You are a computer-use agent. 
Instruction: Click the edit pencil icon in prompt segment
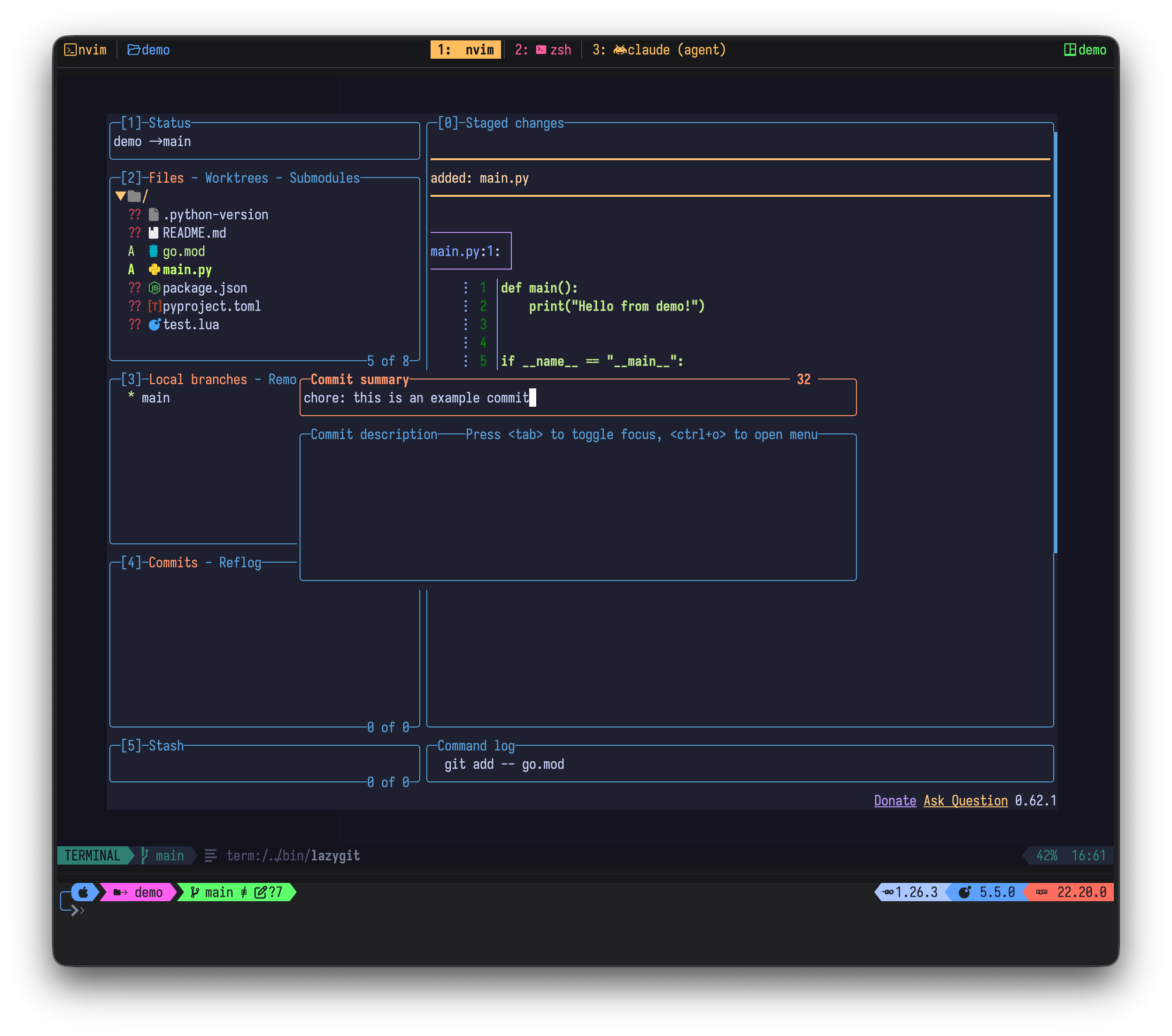[260, 892]
